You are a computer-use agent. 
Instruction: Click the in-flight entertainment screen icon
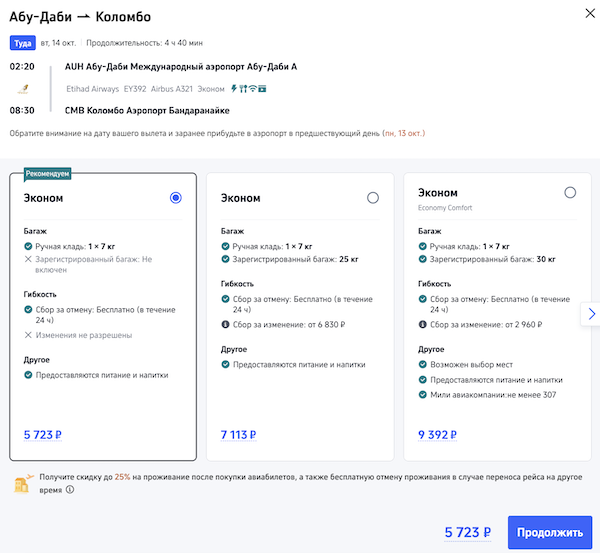[x=262, y=89]
